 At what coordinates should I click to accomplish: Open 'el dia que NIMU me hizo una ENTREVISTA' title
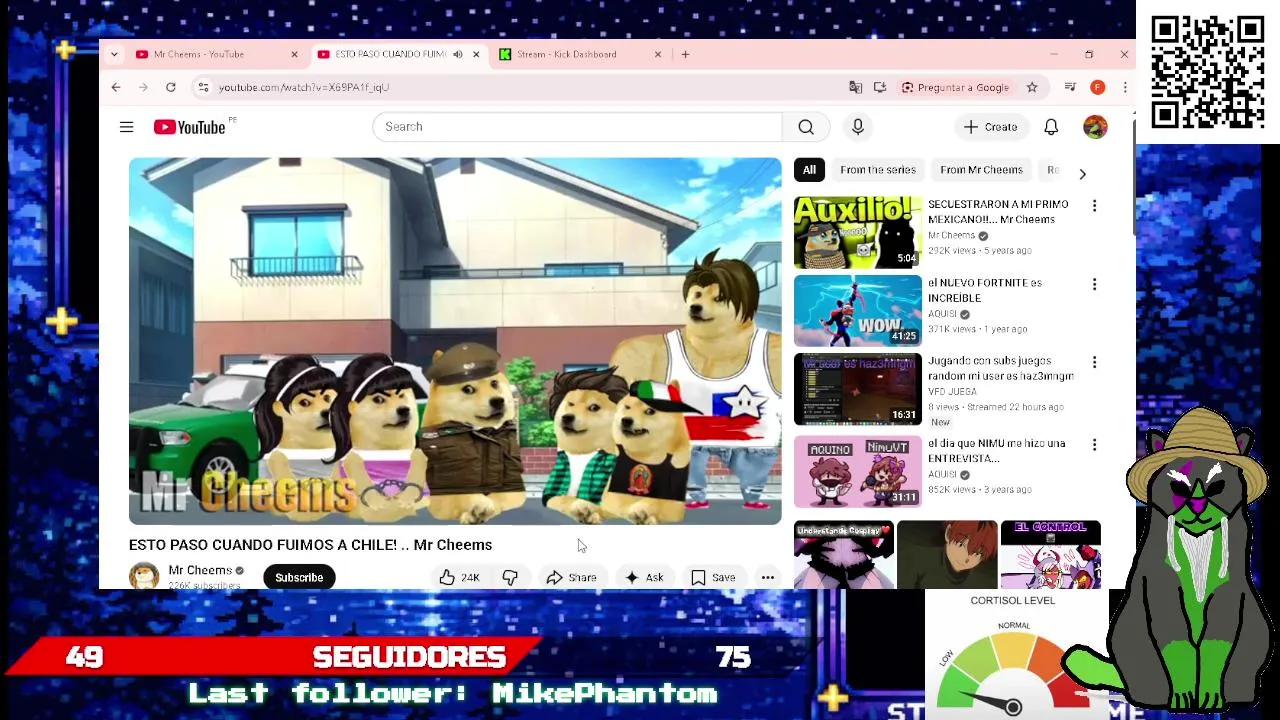[997, 451]
